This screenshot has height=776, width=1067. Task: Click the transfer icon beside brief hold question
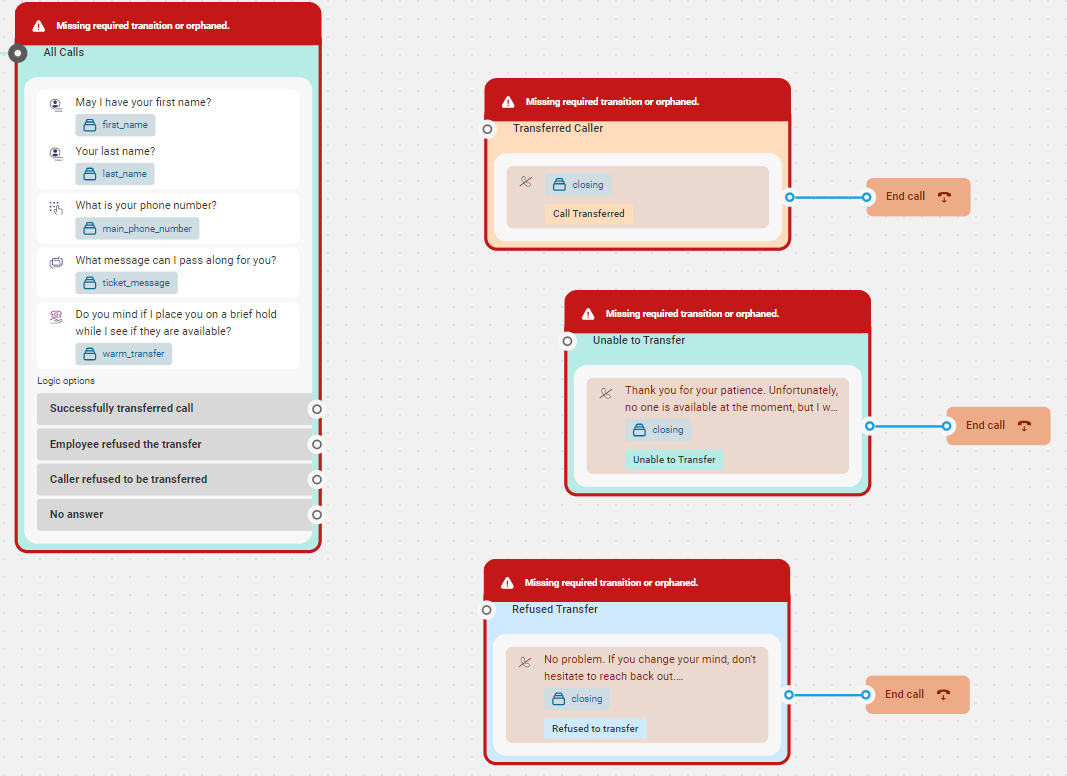click(56, 317)
